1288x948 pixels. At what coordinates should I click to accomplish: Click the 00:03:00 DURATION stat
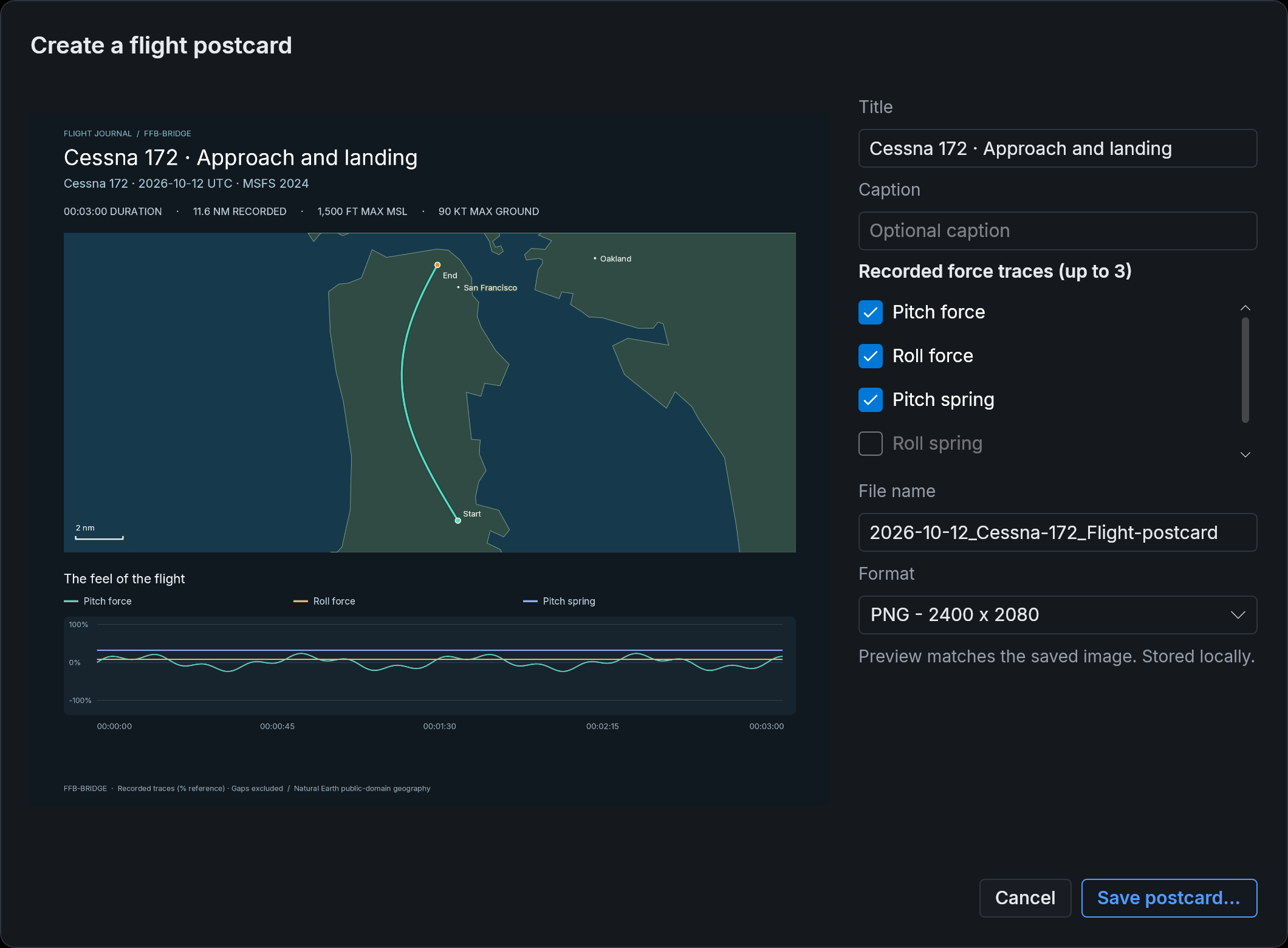[x=113, y=211]
